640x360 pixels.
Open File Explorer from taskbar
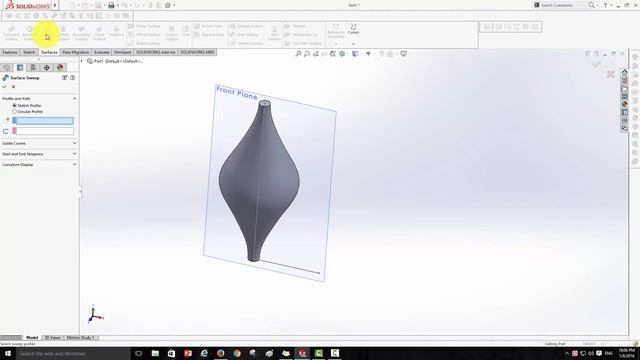155,353
